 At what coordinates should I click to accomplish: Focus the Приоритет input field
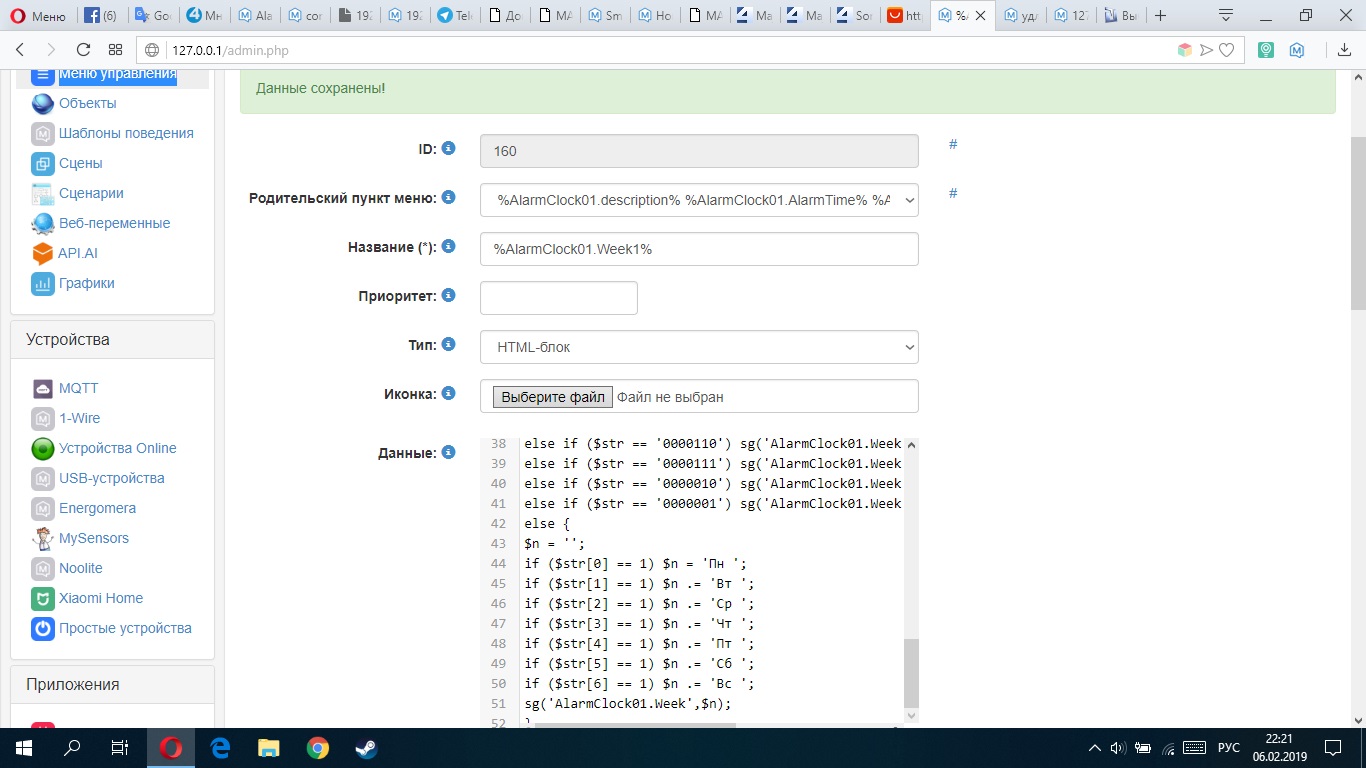(559, 298)
